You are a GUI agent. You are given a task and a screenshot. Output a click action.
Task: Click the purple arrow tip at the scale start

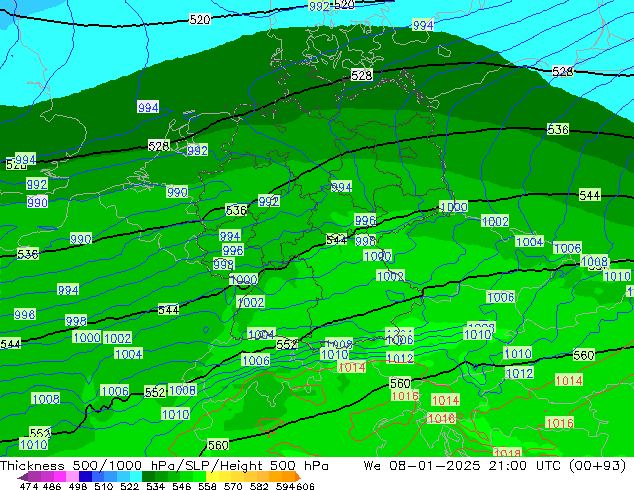click(x=23, y=477)
